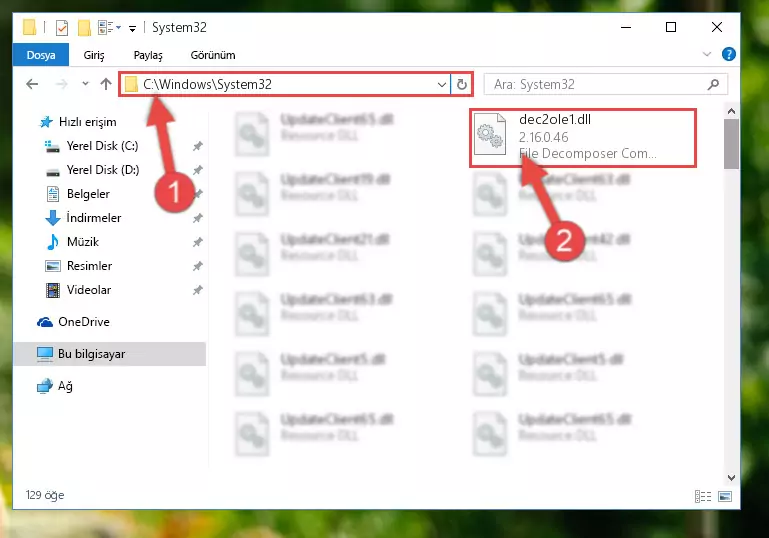769x538 pixels.
Task: Select Hızlı erişim in navigation pane
Action: click(87, 122)
